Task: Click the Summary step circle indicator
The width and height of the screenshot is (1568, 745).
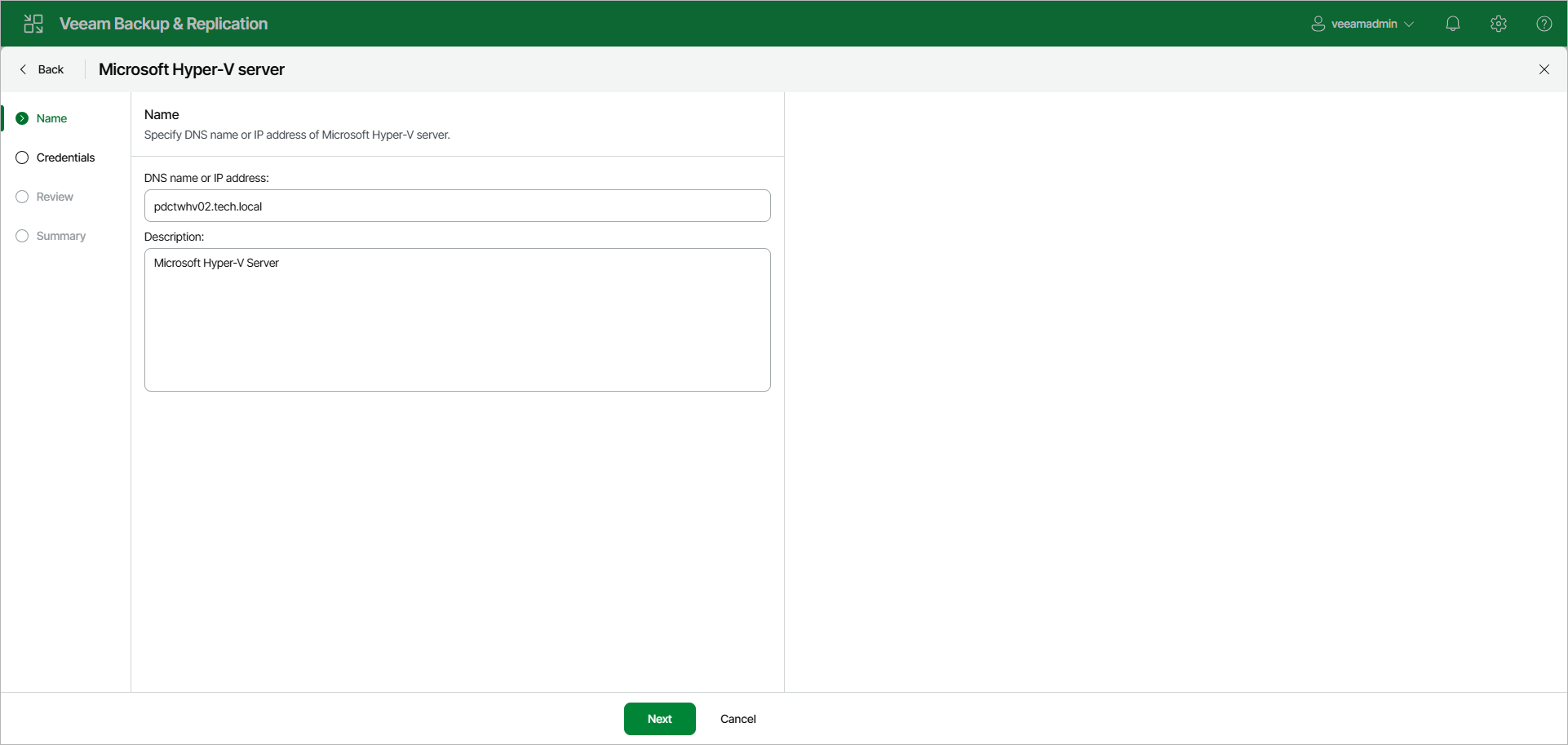Action: (22, 236)
